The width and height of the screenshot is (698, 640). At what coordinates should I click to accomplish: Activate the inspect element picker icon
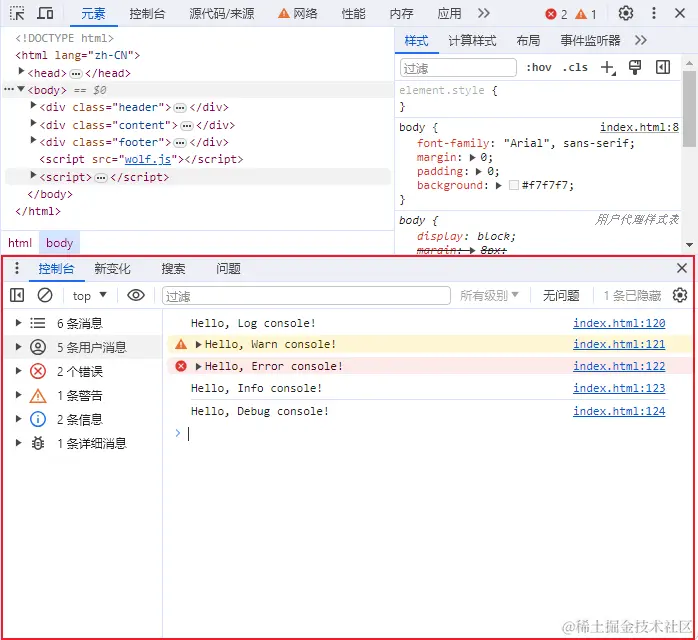(x=17, y=13)
